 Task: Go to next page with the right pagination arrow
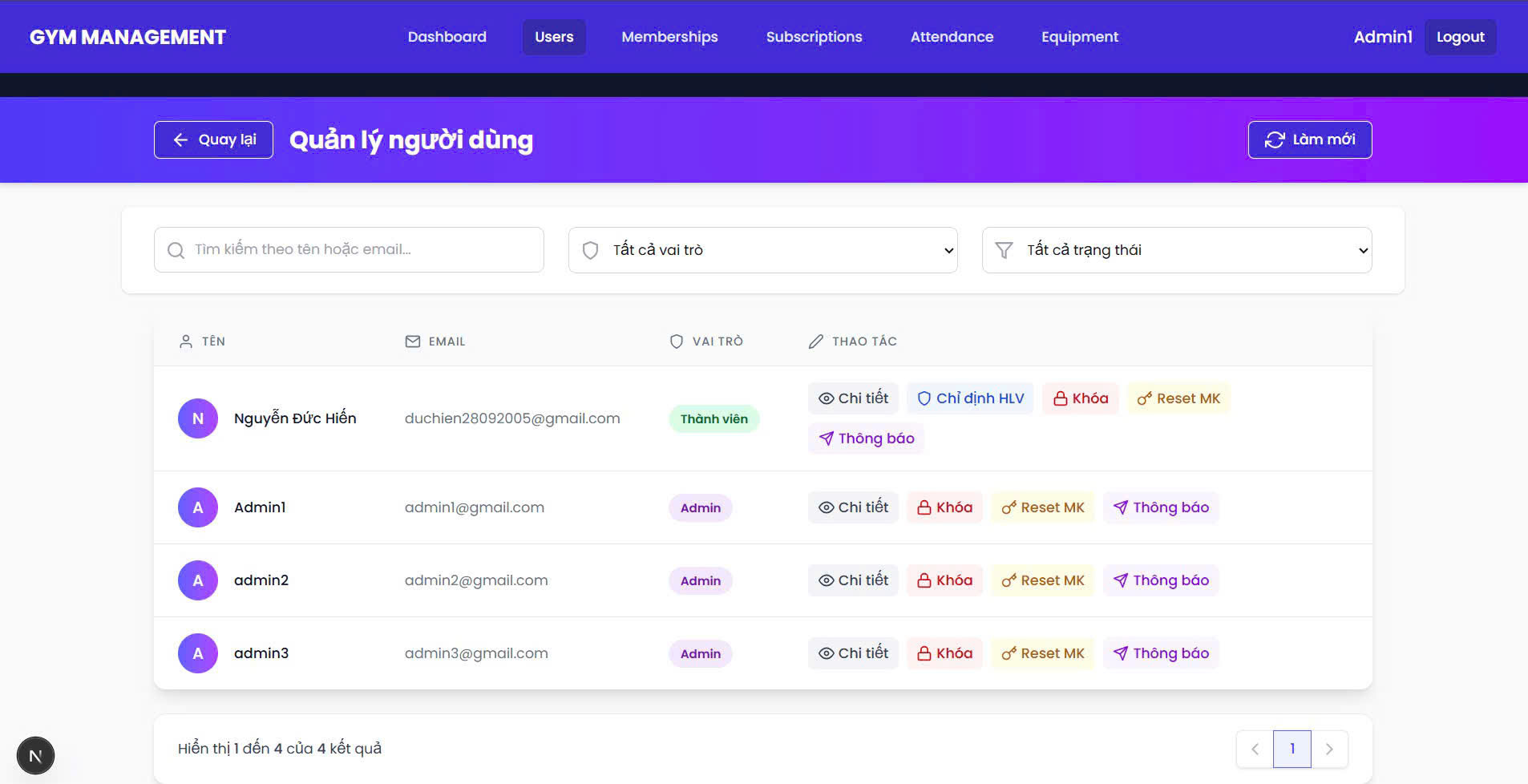pyautogui.click(x=1330, y=748)
